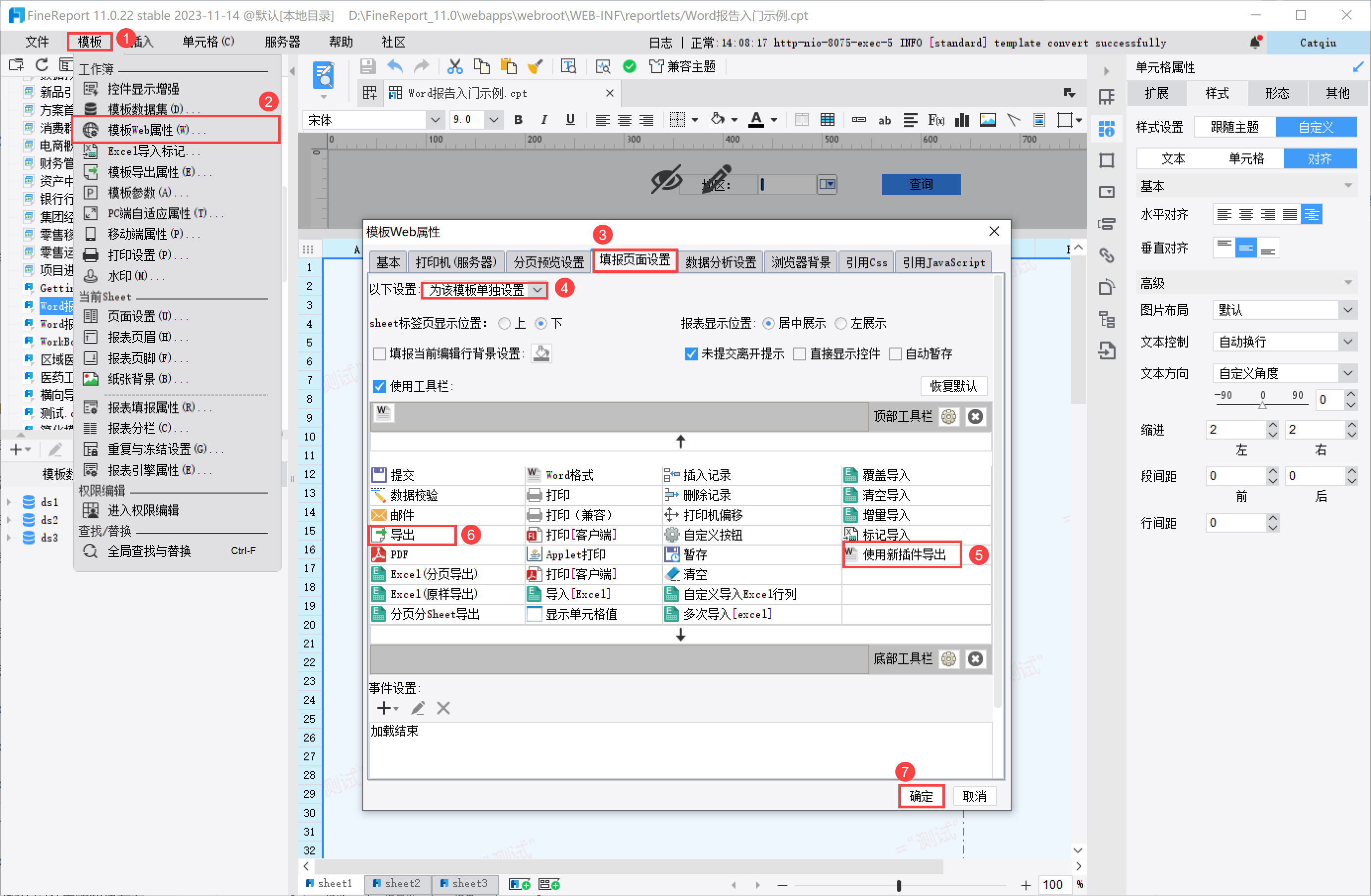Screen dimensions: 1371x896
Task: Select the 左展示 radio option
Action: tap(840, 323)
